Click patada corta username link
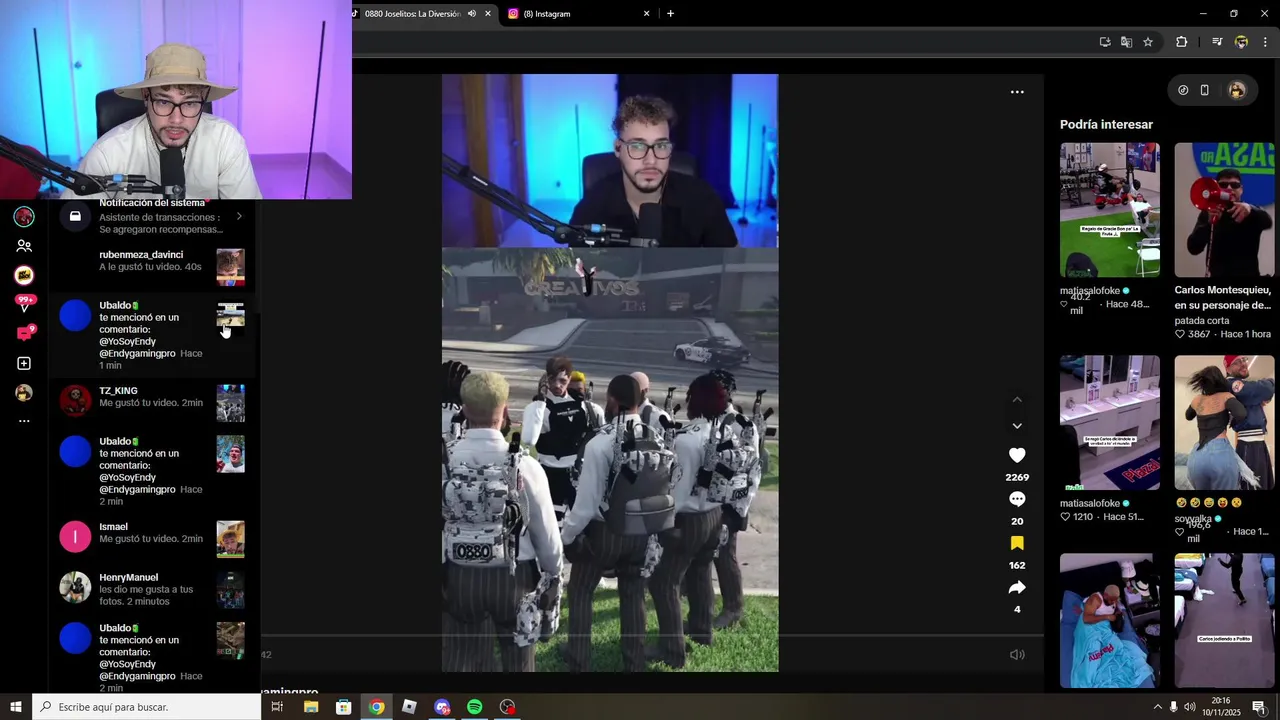1280x720 pixels. click(x=1202, y=321)
